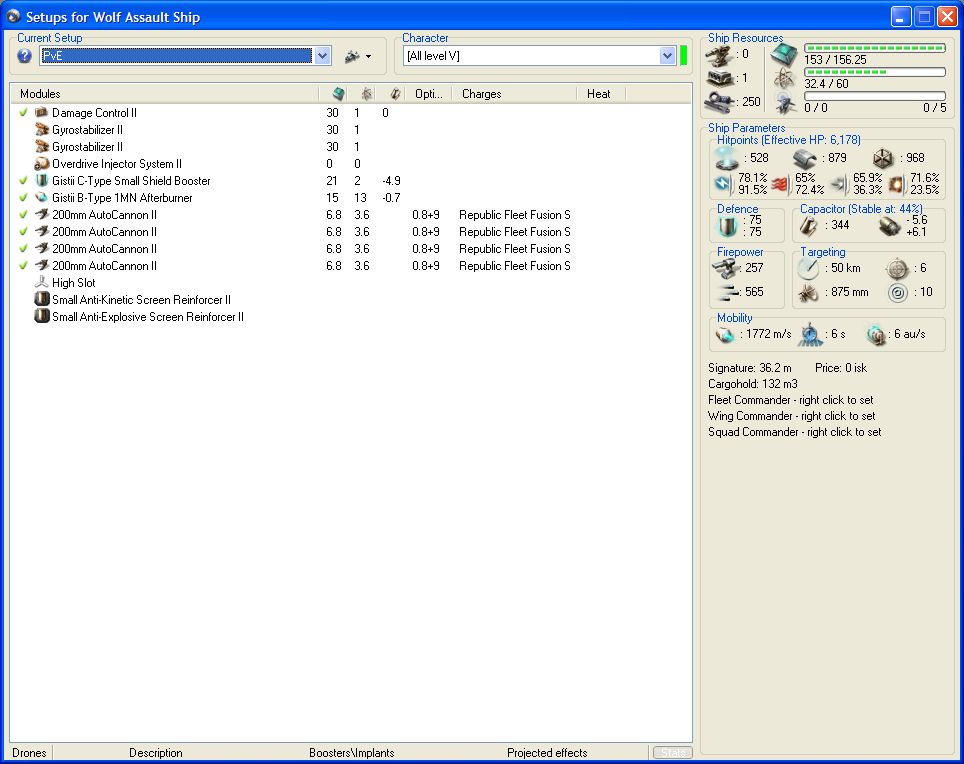This screenshot has width=964, height=764.
Task: Toggle the Gistii B-Type 1MN Afterburner checkmark
Action: tap(23, 198)
